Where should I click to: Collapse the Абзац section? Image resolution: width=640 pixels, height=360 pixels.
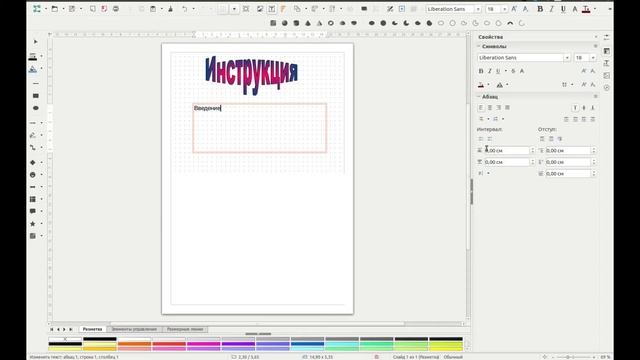479,97
